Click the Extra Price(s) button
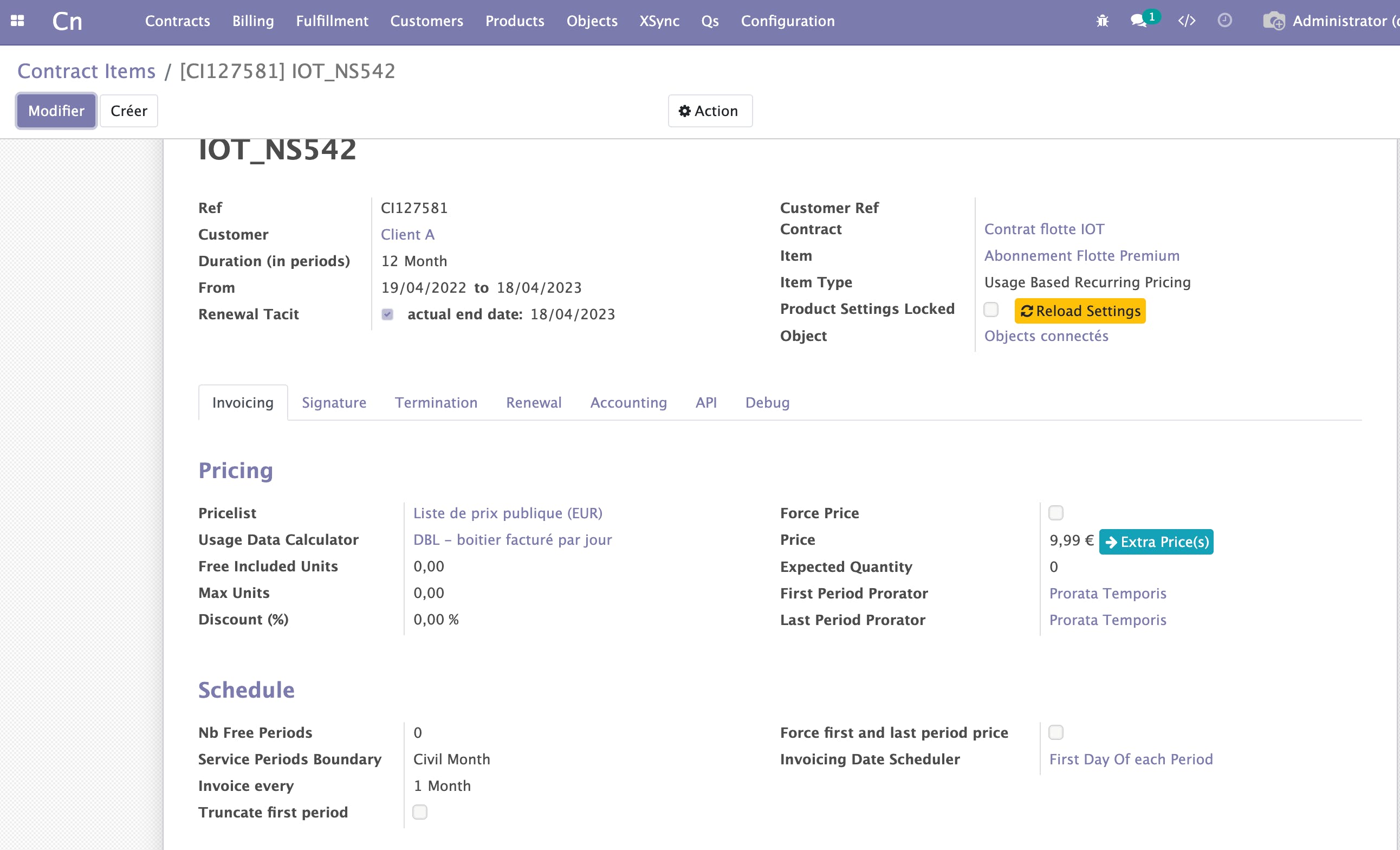The image size is (1400, 850). (x=1156, y=542)
